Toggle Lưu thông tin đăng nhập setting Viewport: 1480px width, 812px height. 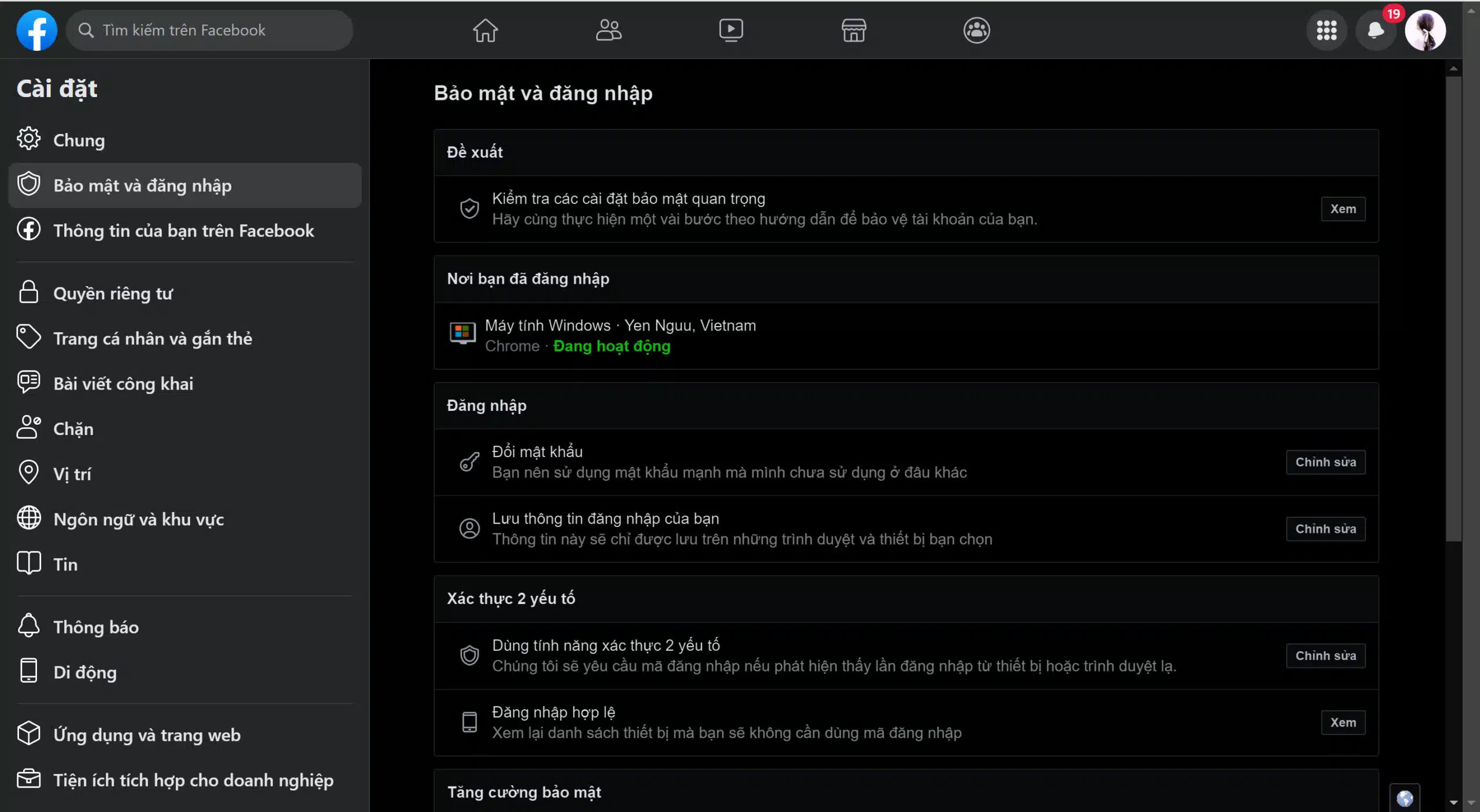tap(1326, 528)
